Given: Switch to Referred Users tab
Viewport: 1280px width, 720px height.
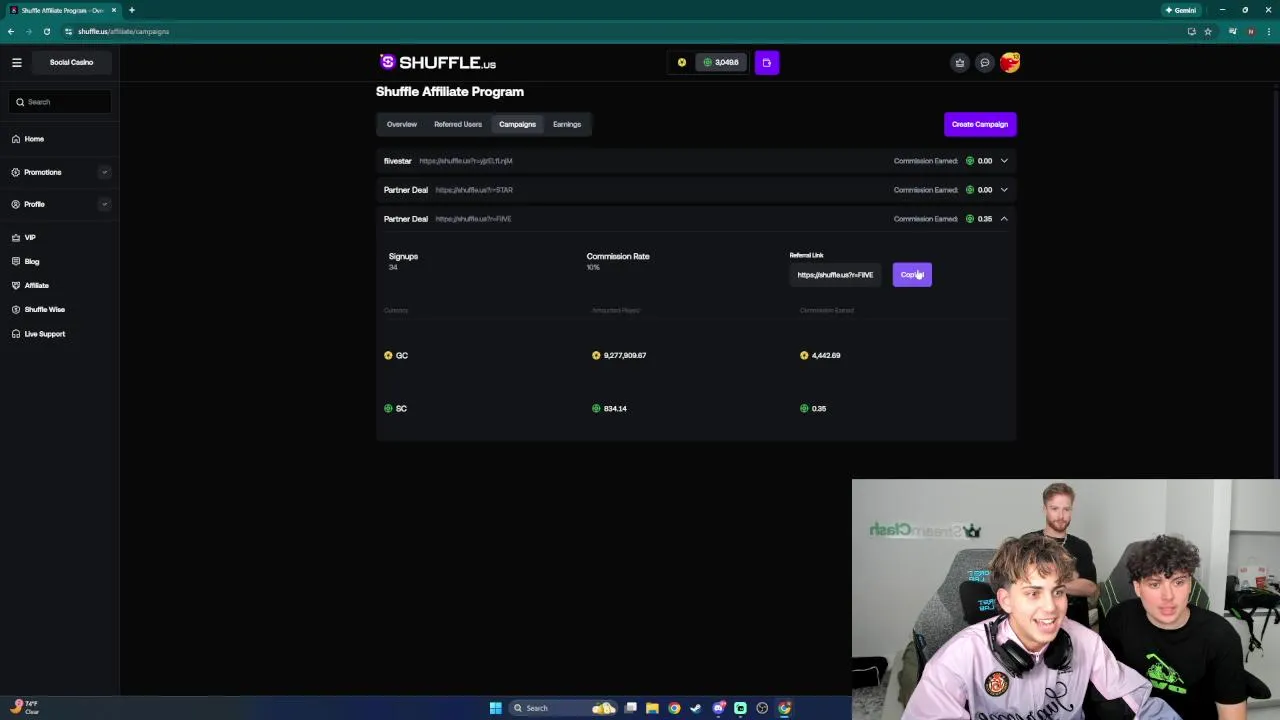Looking at the screenshot, I should coord(458,124).
